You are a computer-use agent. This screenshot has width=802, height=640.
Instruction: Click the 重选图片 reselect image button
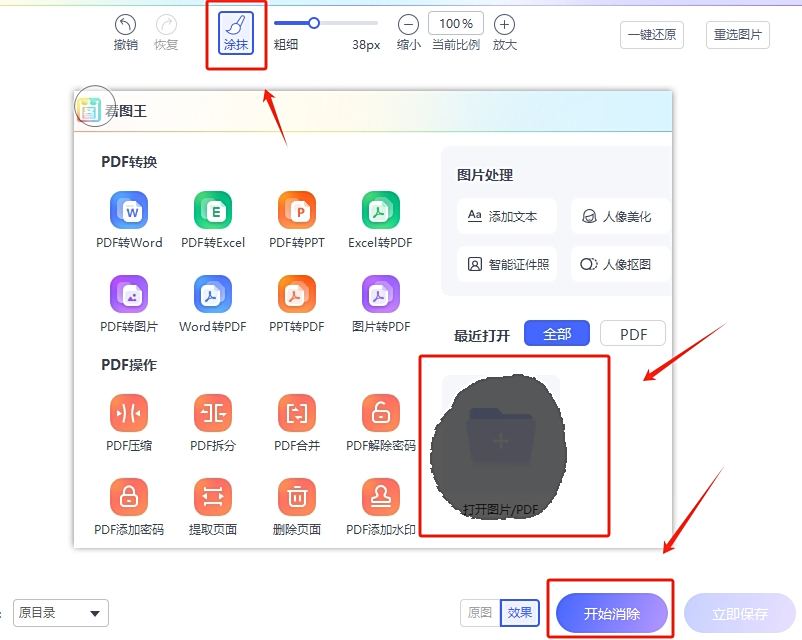(738, 35)
